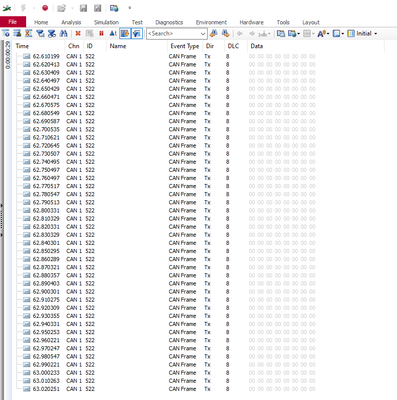Screen dimensions: 397x400
Task: Open the marker icon dropdown arrow
Action: (x=269, y=33)
